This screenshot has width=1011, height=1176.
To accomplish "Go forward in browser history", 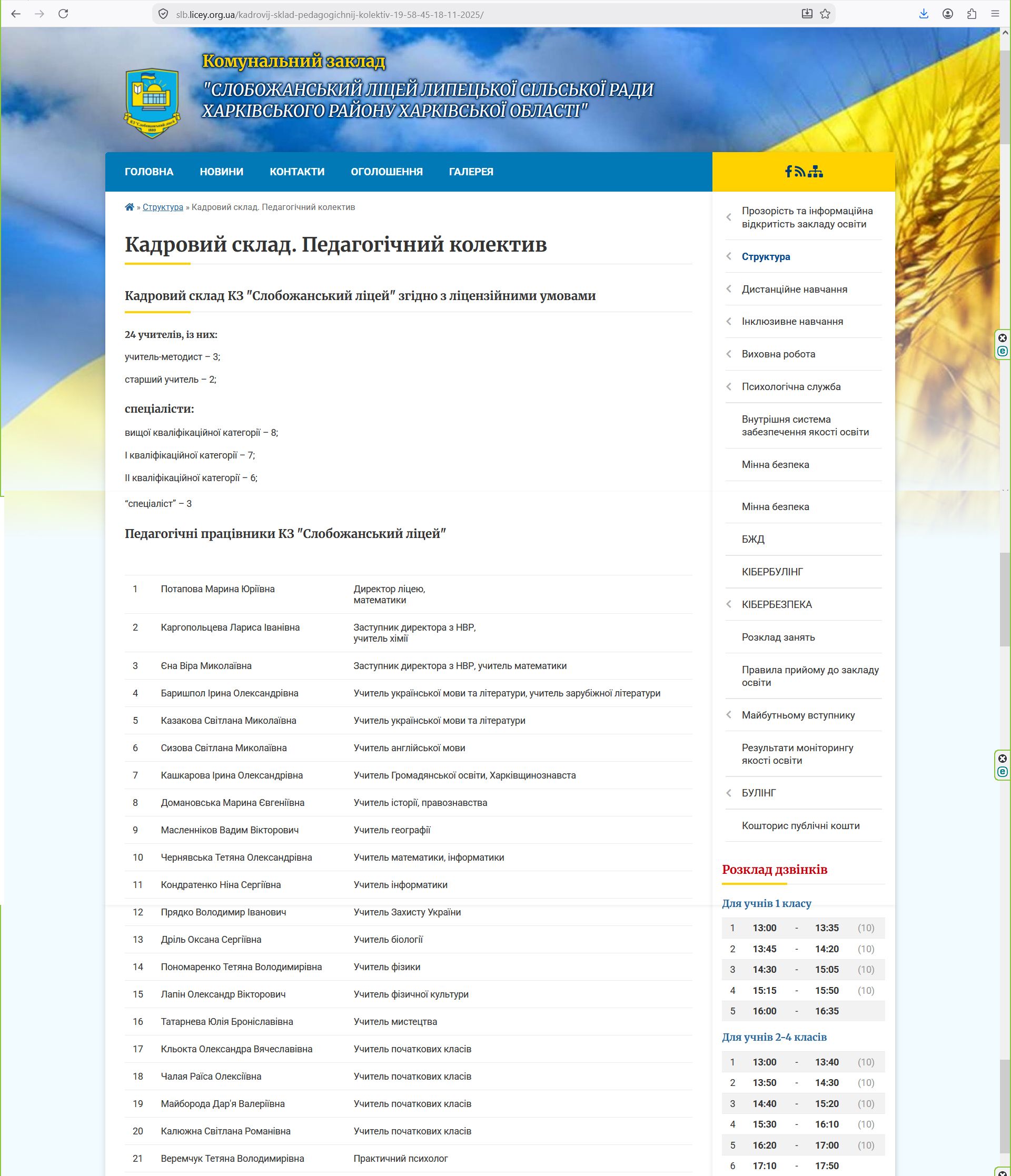I will (39, 14).
